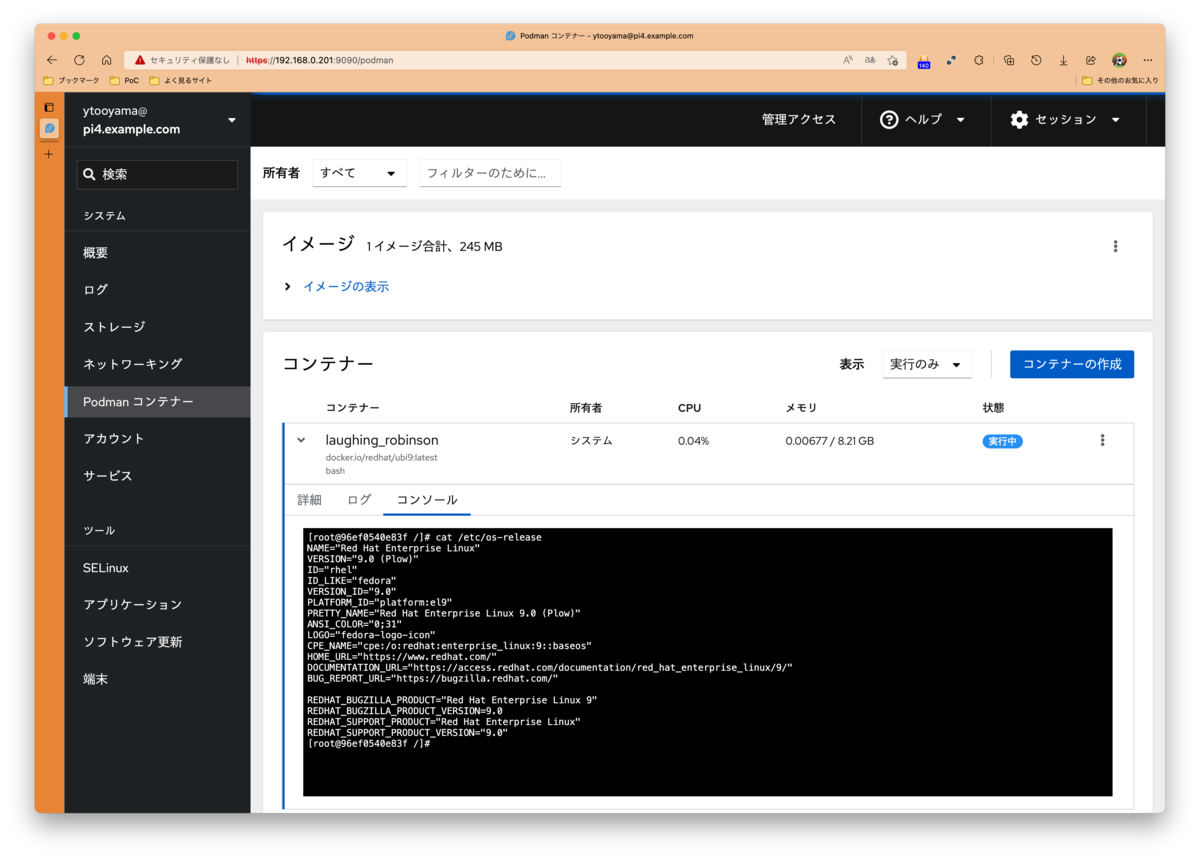Open the よく見るサイト bookmarks folder
Viewport: 1200px width, 859px height.
(x=181, y=80)
